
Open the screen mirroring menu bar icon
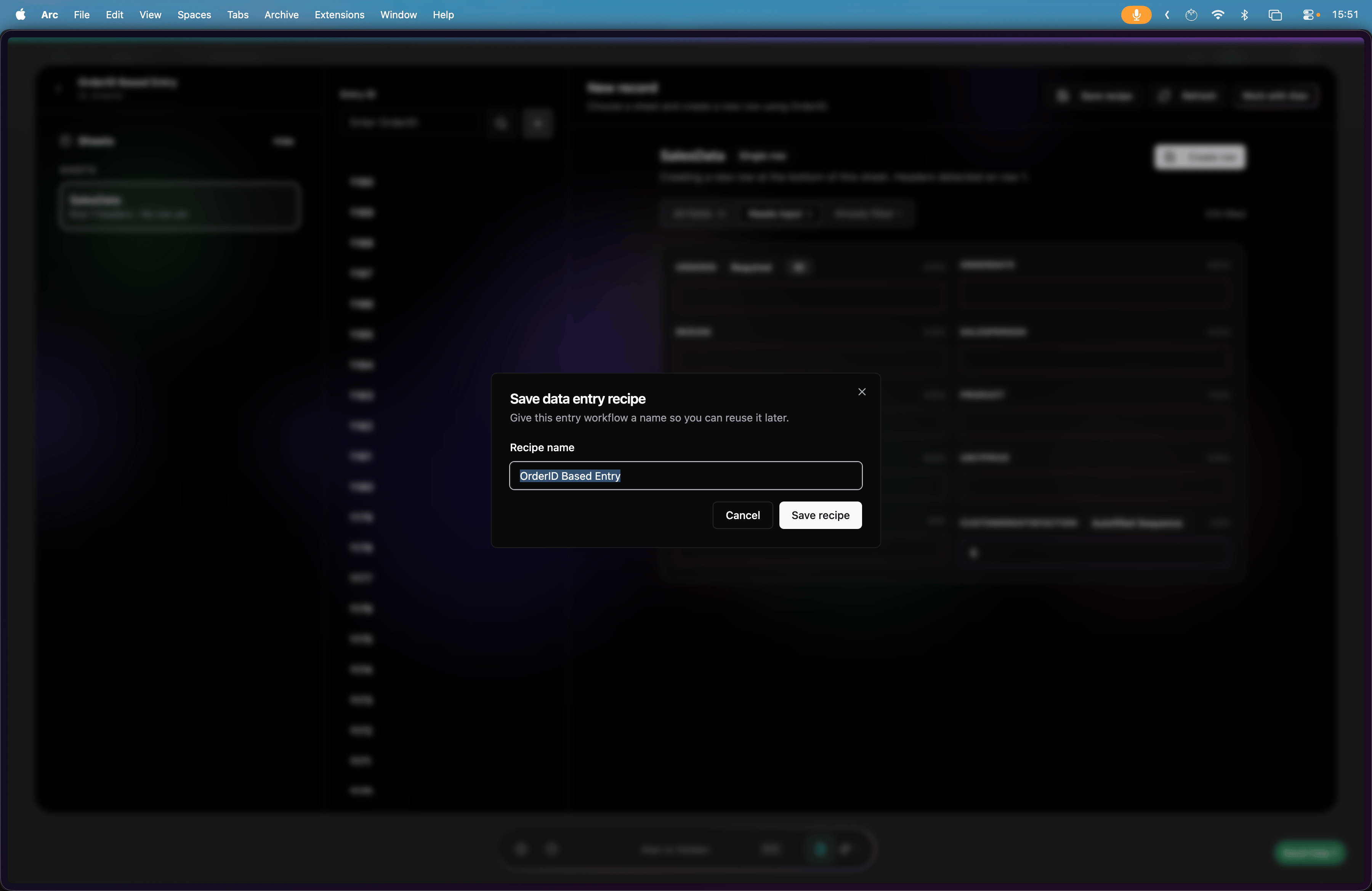click(x=1274, y=14)
